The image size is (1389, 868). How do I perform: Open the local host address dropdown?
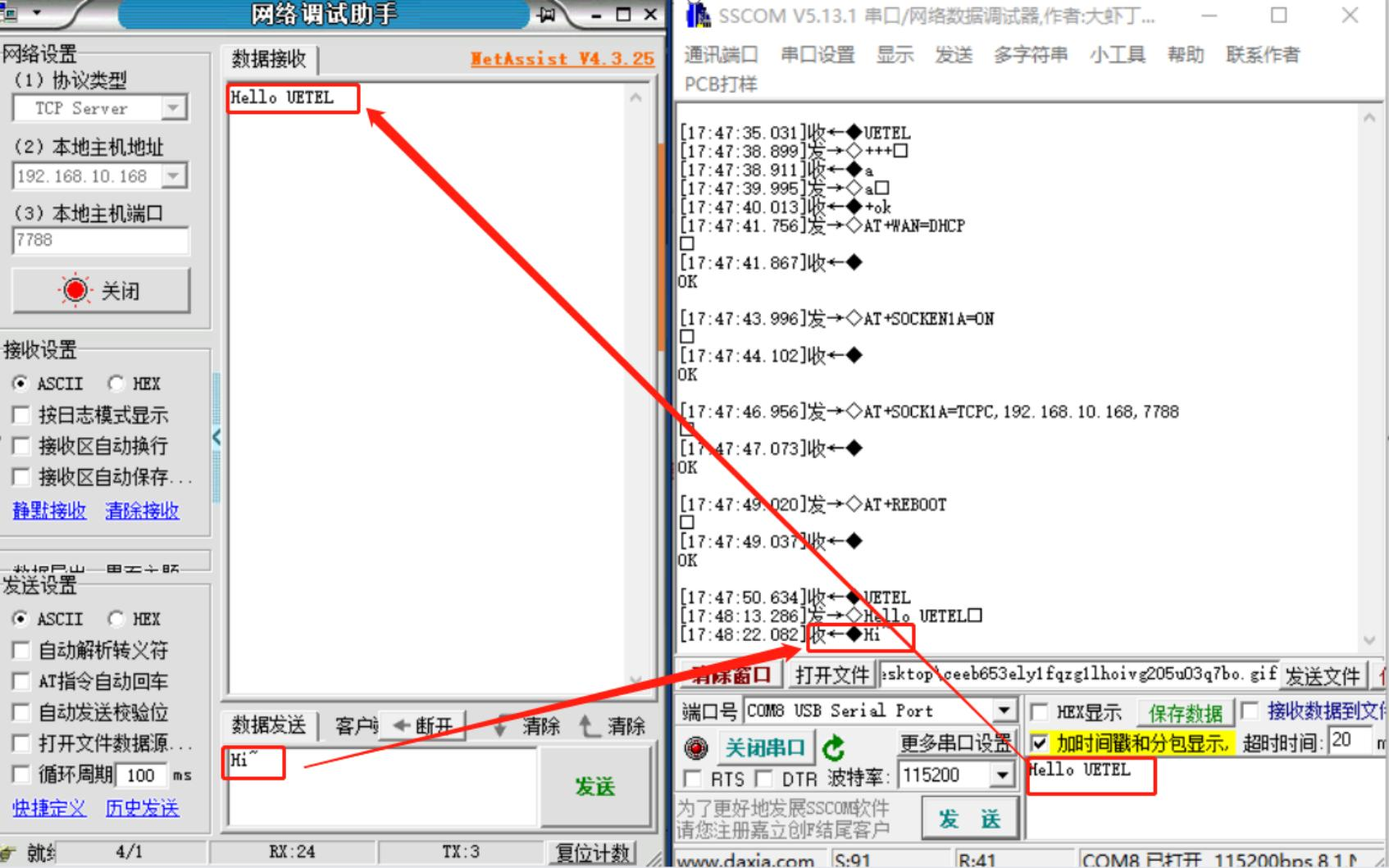171,175
